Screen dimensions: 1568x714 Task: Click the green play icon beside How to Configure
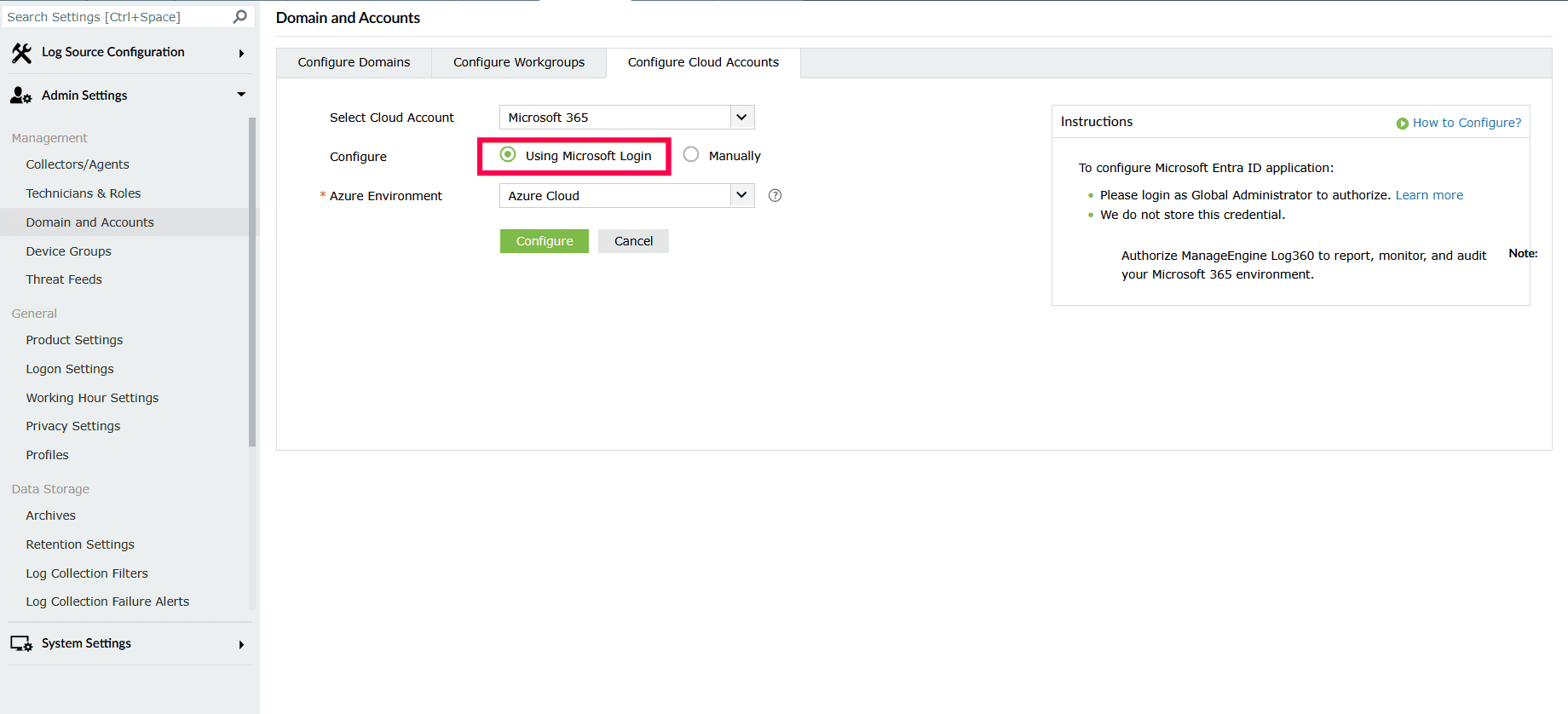(1402, 124)
